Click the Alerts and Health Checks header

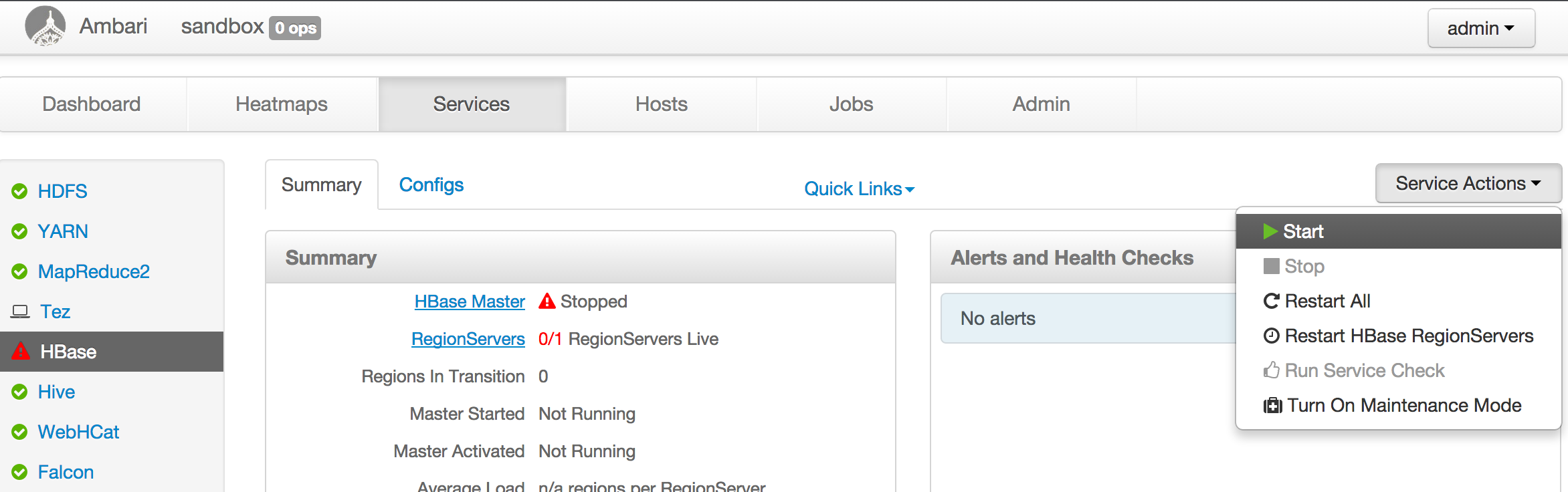coord(1072,258)
